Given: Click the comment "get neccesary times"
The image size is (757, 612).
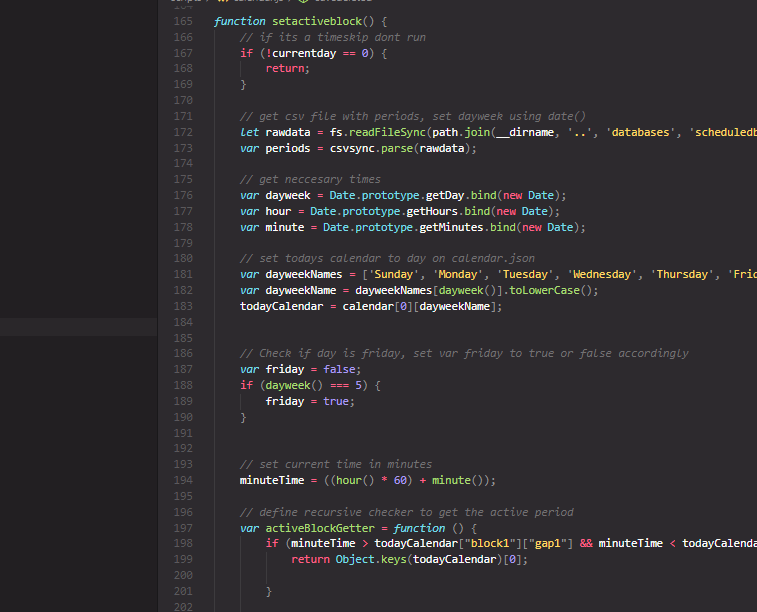Looking at the screenshot, I should click(x=310, y=180).
